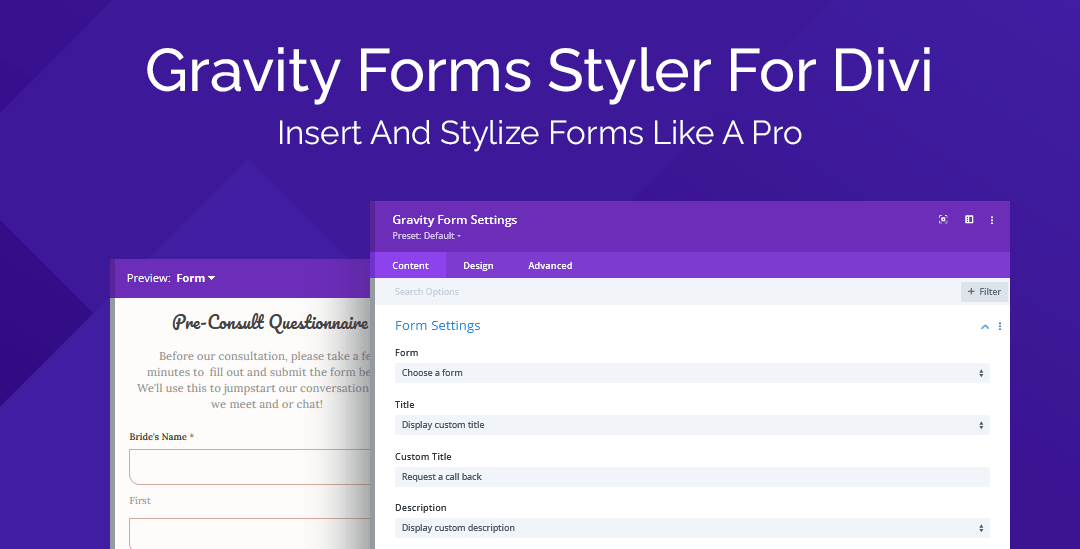Click the Custom Title field label

[423, 457]
